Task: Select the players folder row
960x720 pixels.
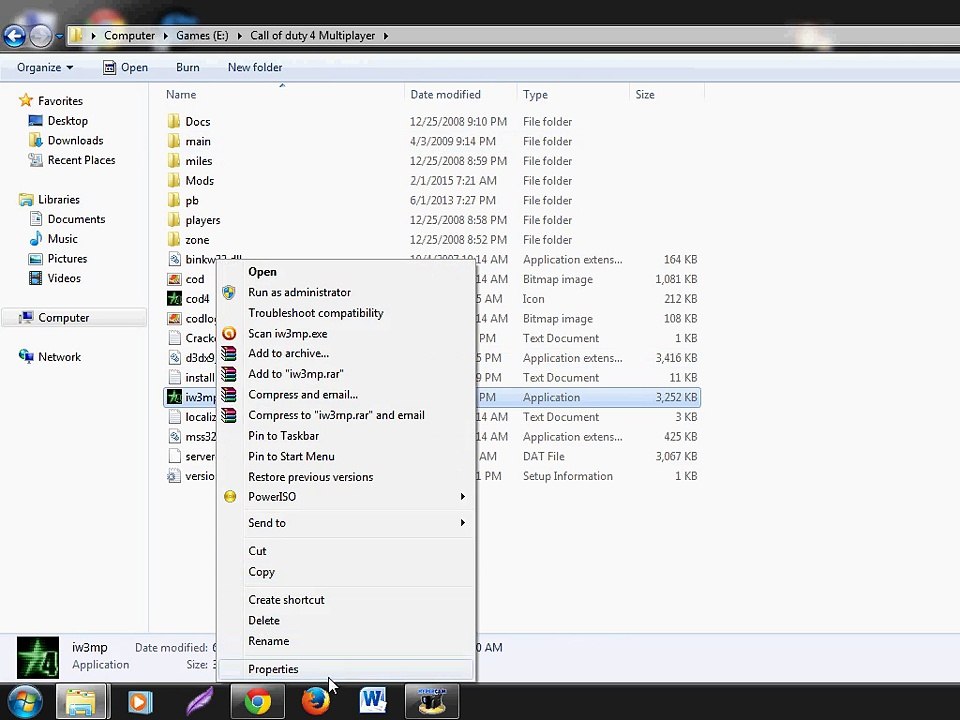Action: tap(432, 220)
